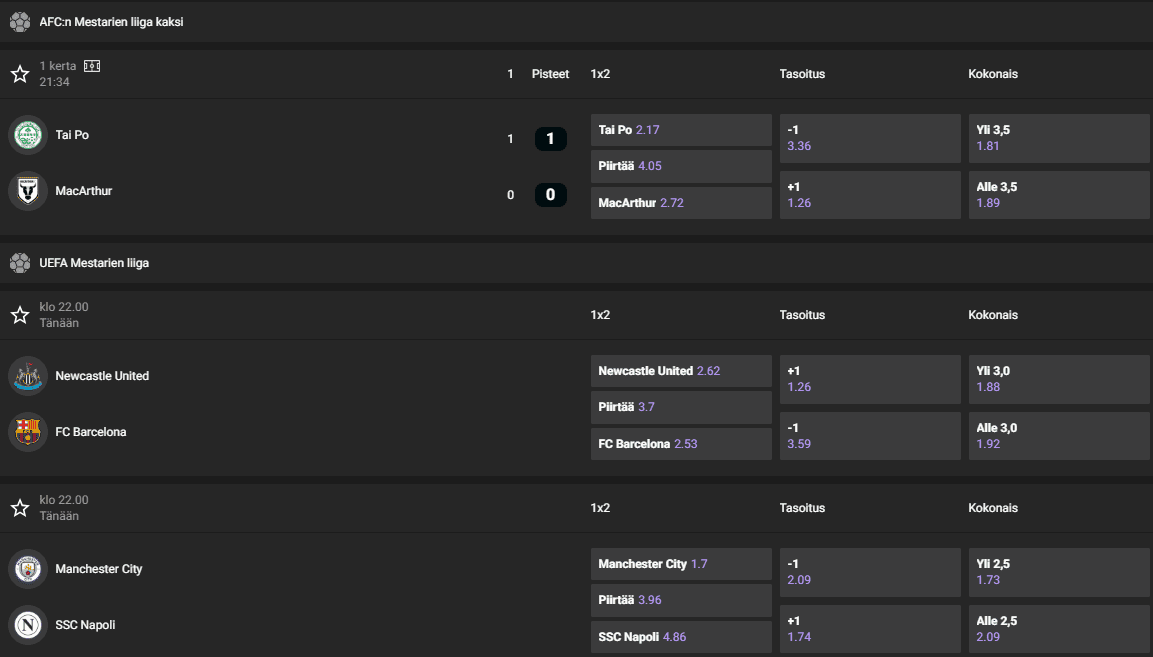
Task: Select Yli 3,0 at 1.88
Action: coord(1059,380)
